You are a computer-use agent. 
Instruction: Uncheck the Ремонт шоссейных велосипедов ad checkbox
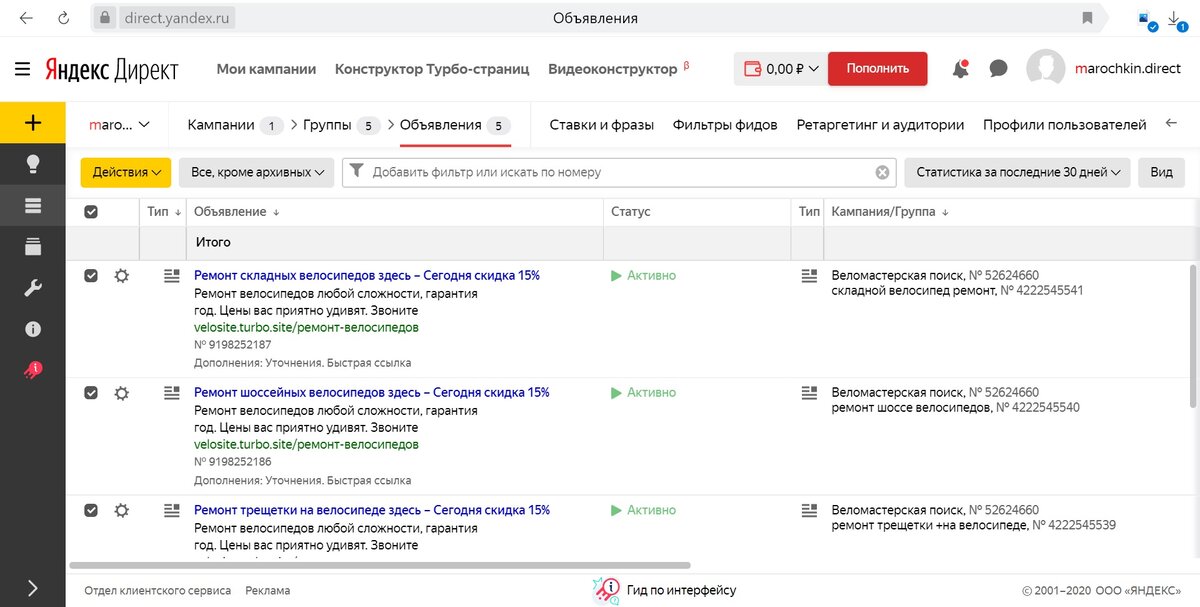coord(91,393)
